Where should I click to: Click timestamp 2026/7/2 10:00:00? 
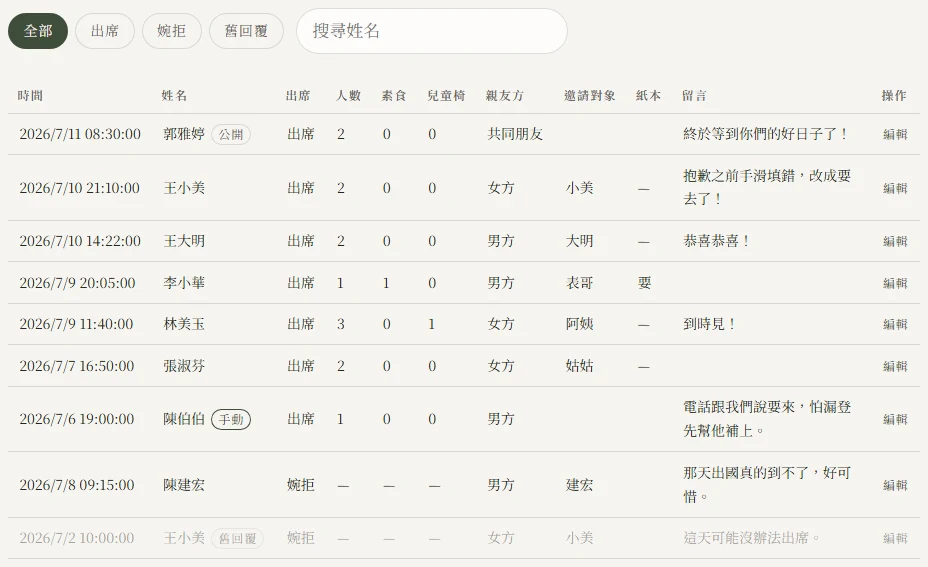click(x=76, y=539)
